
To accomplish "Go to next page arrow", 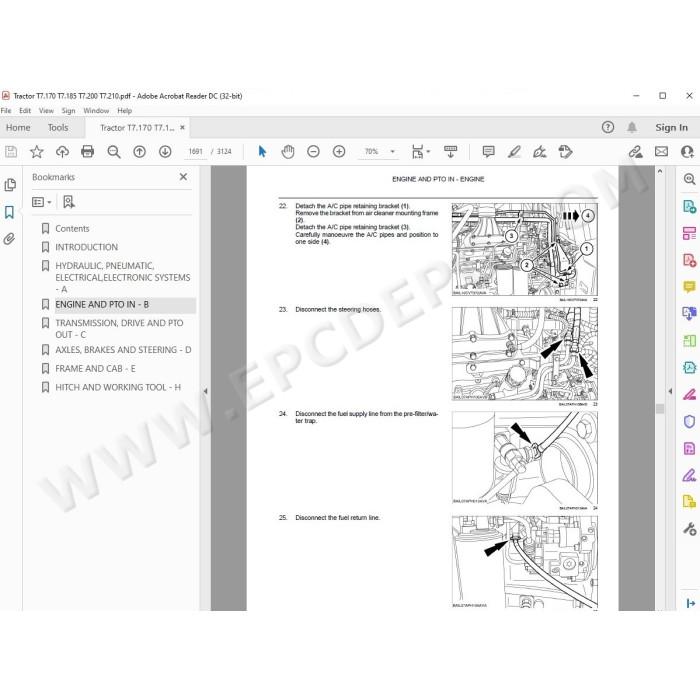I will coord(165,152).
